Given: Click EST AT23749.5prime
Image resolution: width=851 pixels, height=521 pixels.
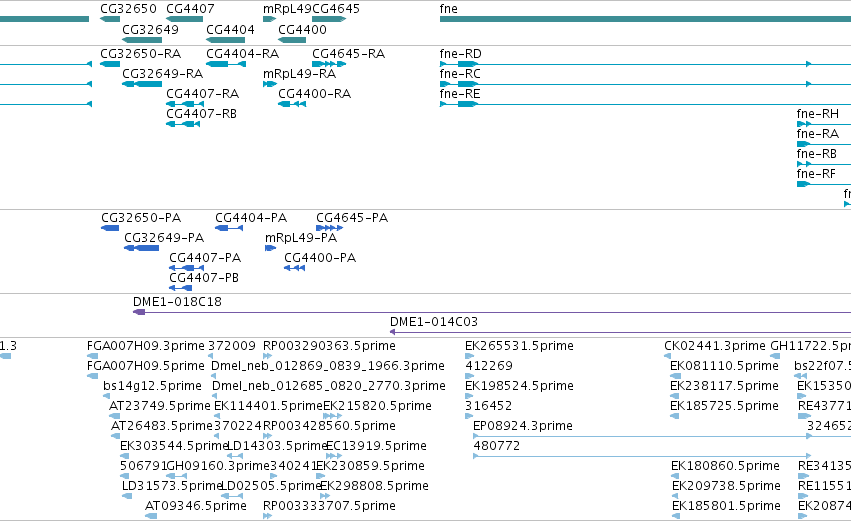Looking at the screenshot, I should [160, 406].
